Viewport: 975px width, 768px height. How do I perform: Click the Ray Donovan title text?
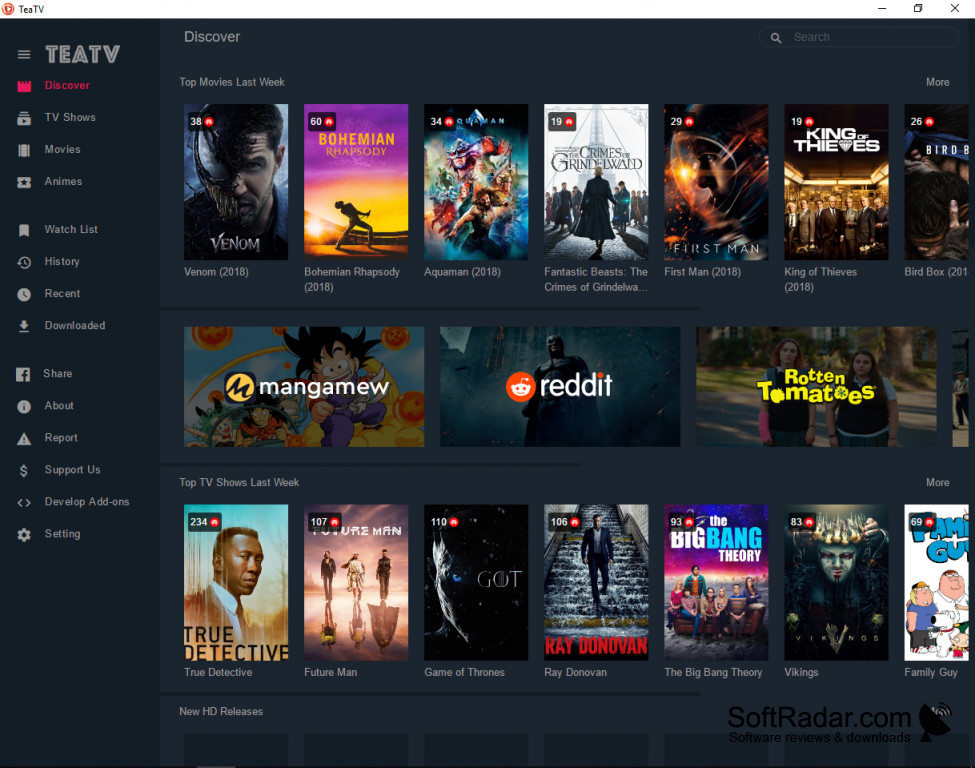point(576,672)
